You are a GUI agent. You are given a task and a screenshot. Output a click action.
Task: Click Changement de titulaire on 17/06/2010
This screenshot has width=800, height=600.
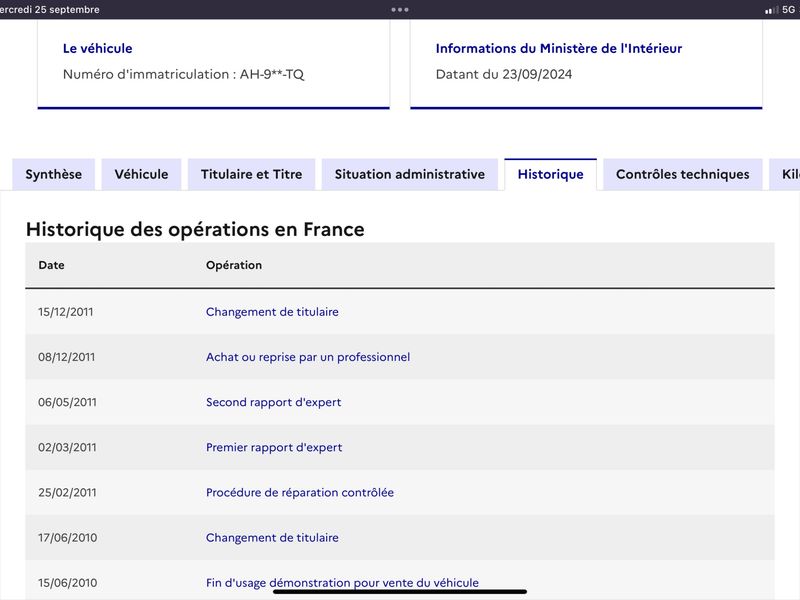272,538
